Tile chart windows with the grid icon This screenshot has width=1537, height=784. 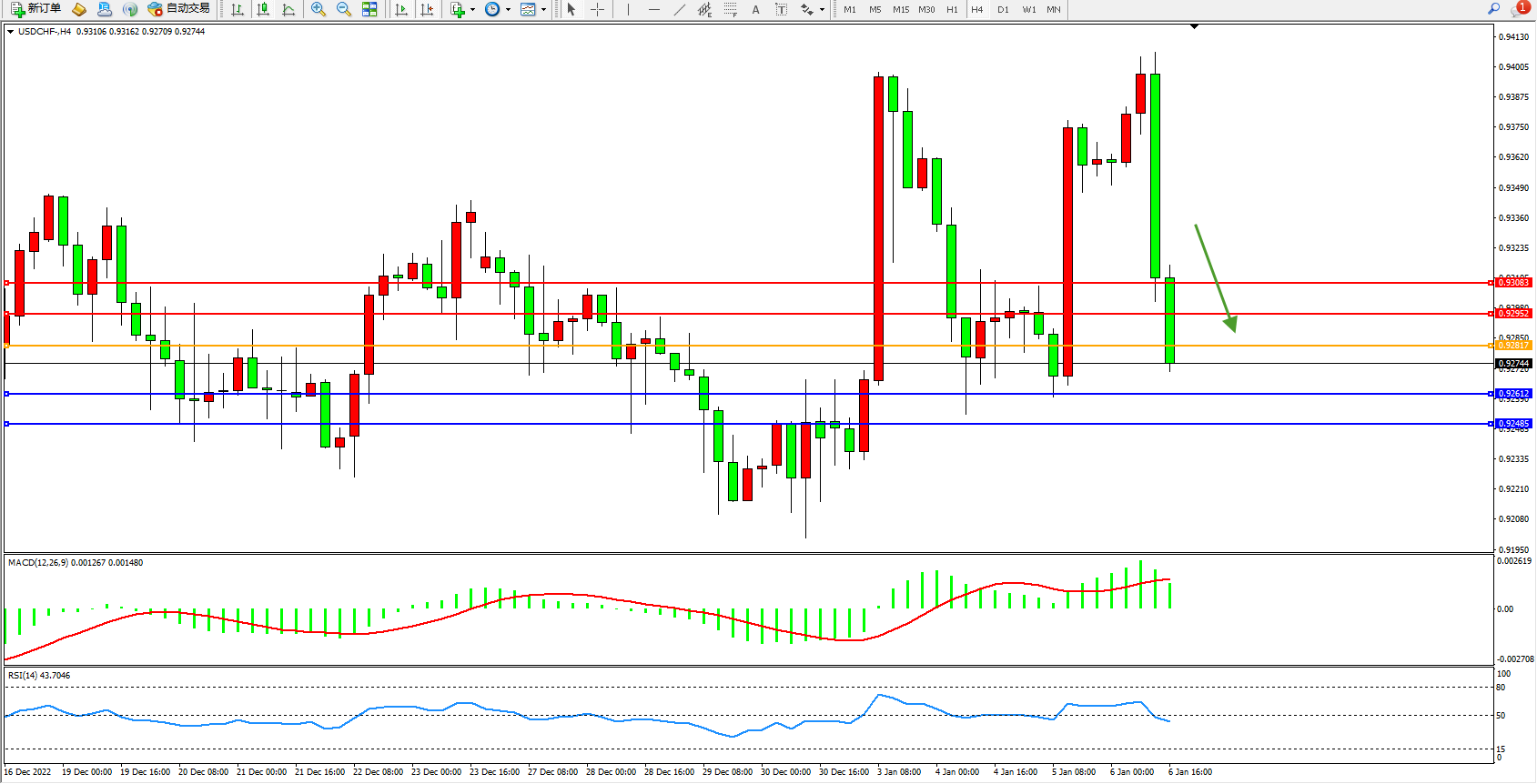[x=369, y=9]
